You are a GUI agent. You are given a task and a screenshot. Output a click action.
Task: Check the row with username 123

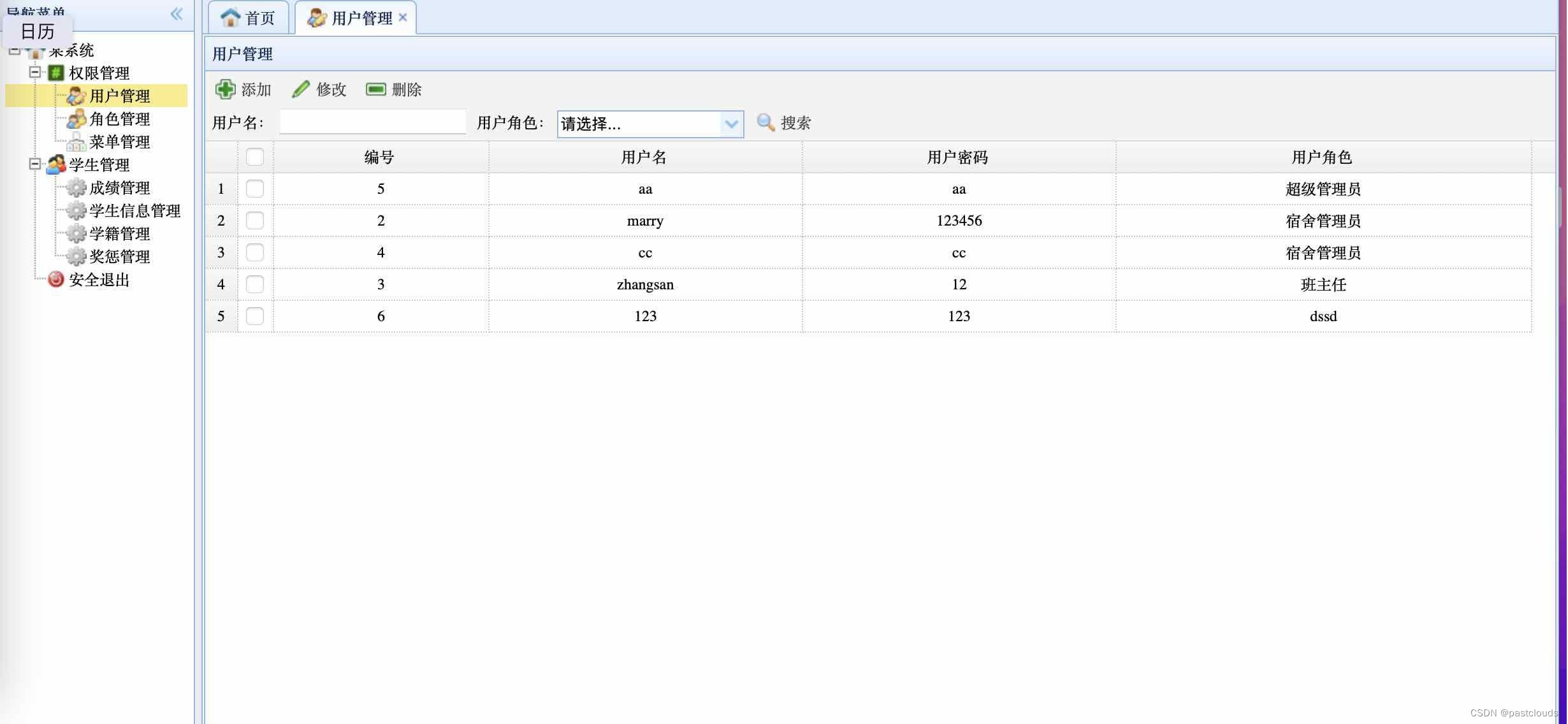coord(255,316)
